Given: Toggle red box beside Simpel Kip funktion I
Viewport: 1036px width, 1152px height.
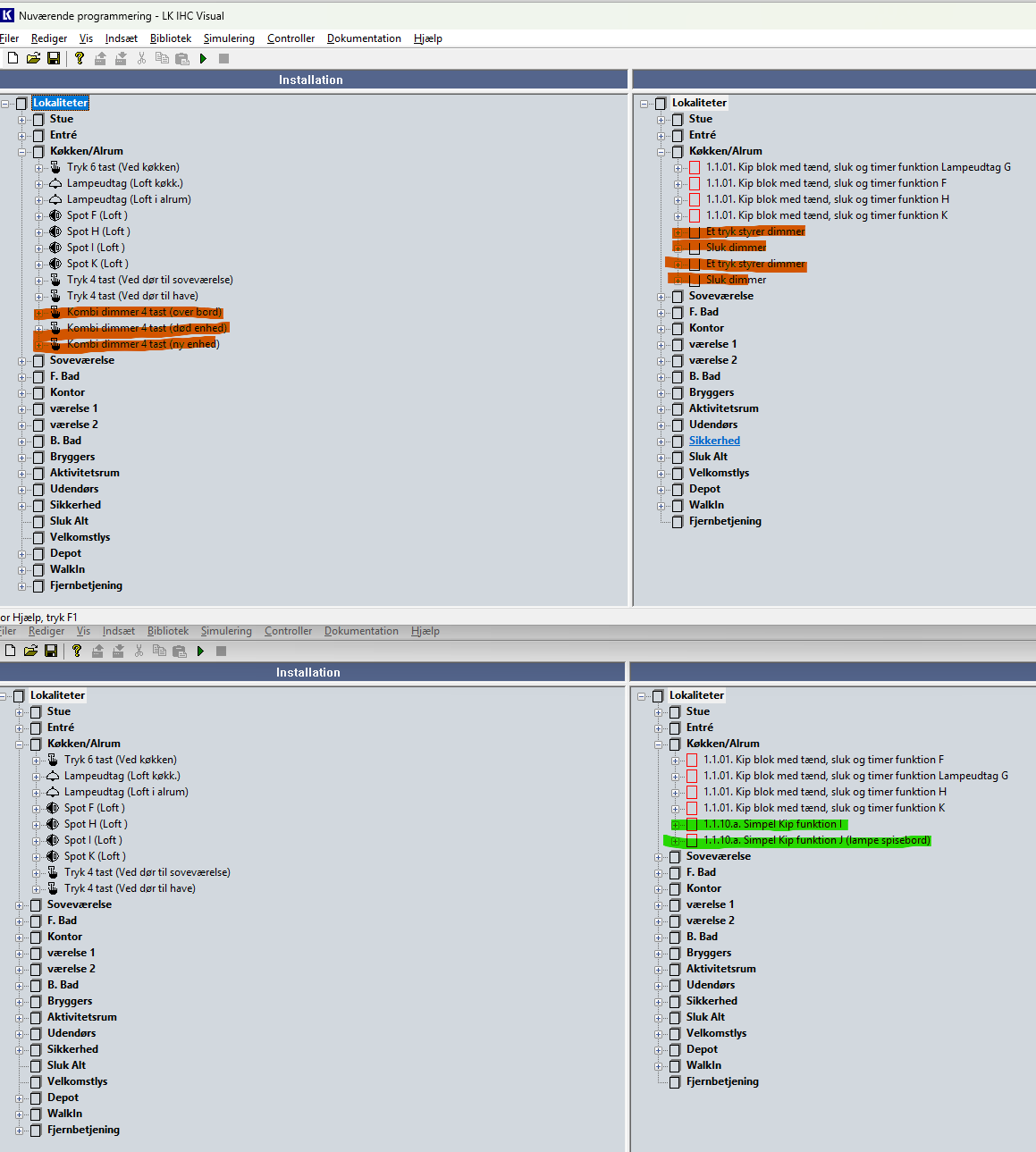Looking at the screenshot, I should pyautogui.click(x=691, y=824).
